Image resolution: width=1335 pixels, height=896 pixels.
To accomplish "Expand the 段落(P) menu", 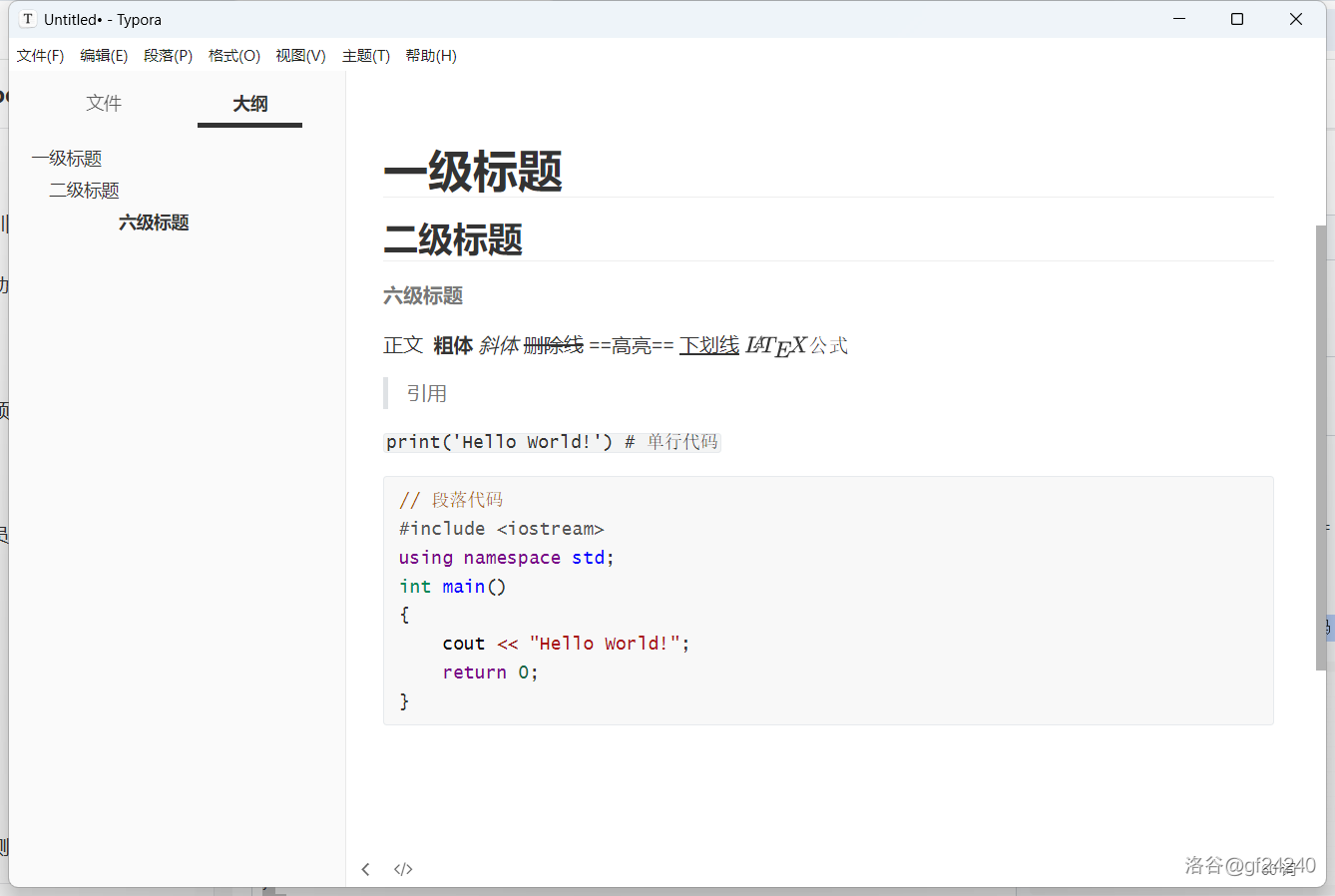I will (x=168, y=56).
